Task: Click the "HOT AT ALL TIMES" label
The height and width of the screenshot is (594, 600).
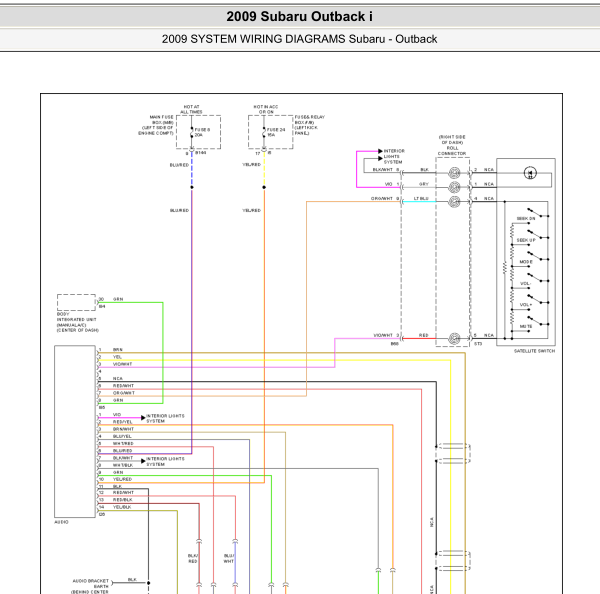Action: 191,109
